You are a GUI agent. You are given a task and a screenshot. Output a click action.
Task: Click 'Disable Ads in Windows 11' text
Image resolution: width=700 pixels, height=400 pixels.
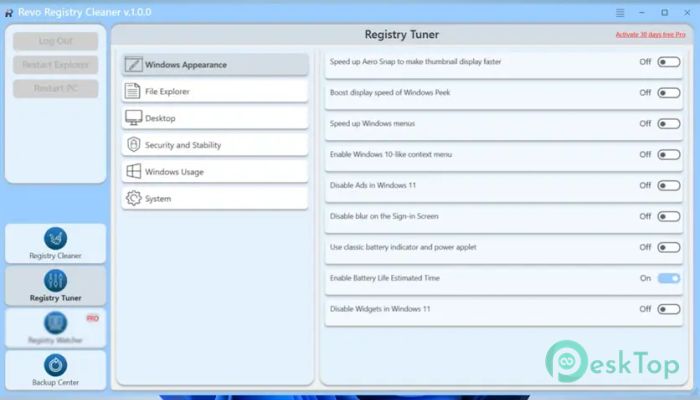373,185
